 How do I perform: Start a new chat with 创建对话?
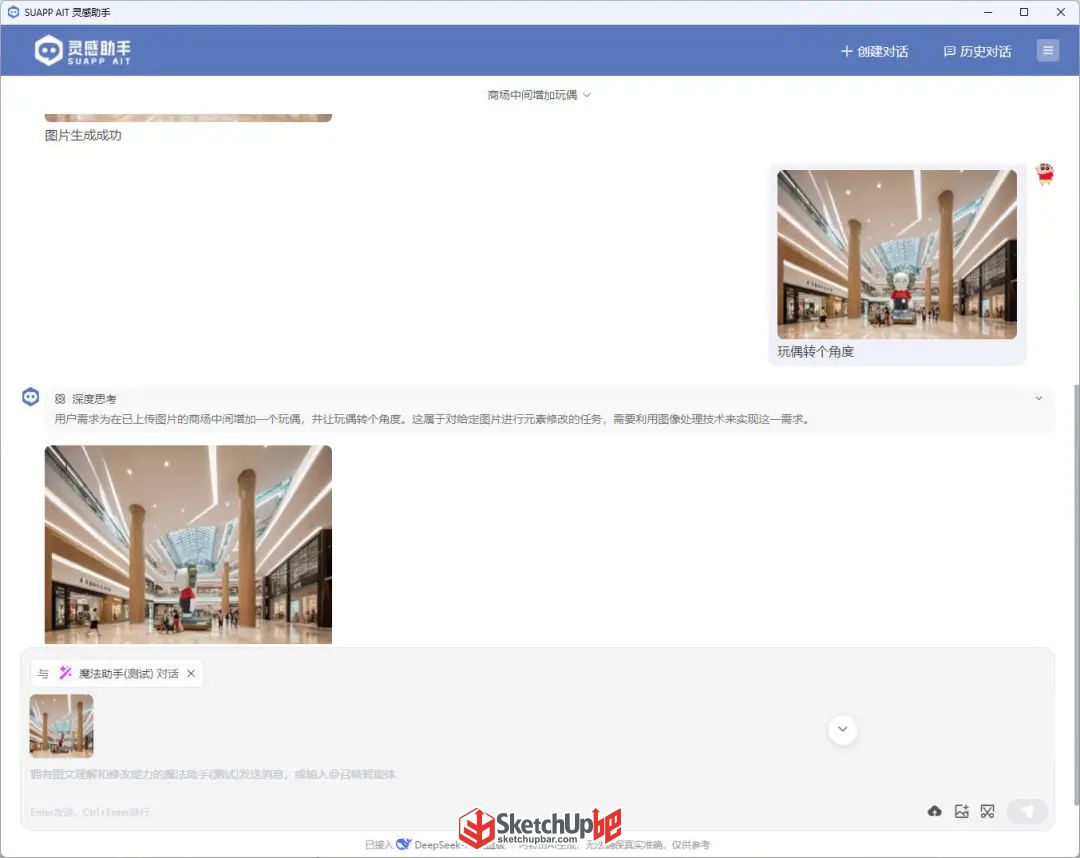coord(874,51)
